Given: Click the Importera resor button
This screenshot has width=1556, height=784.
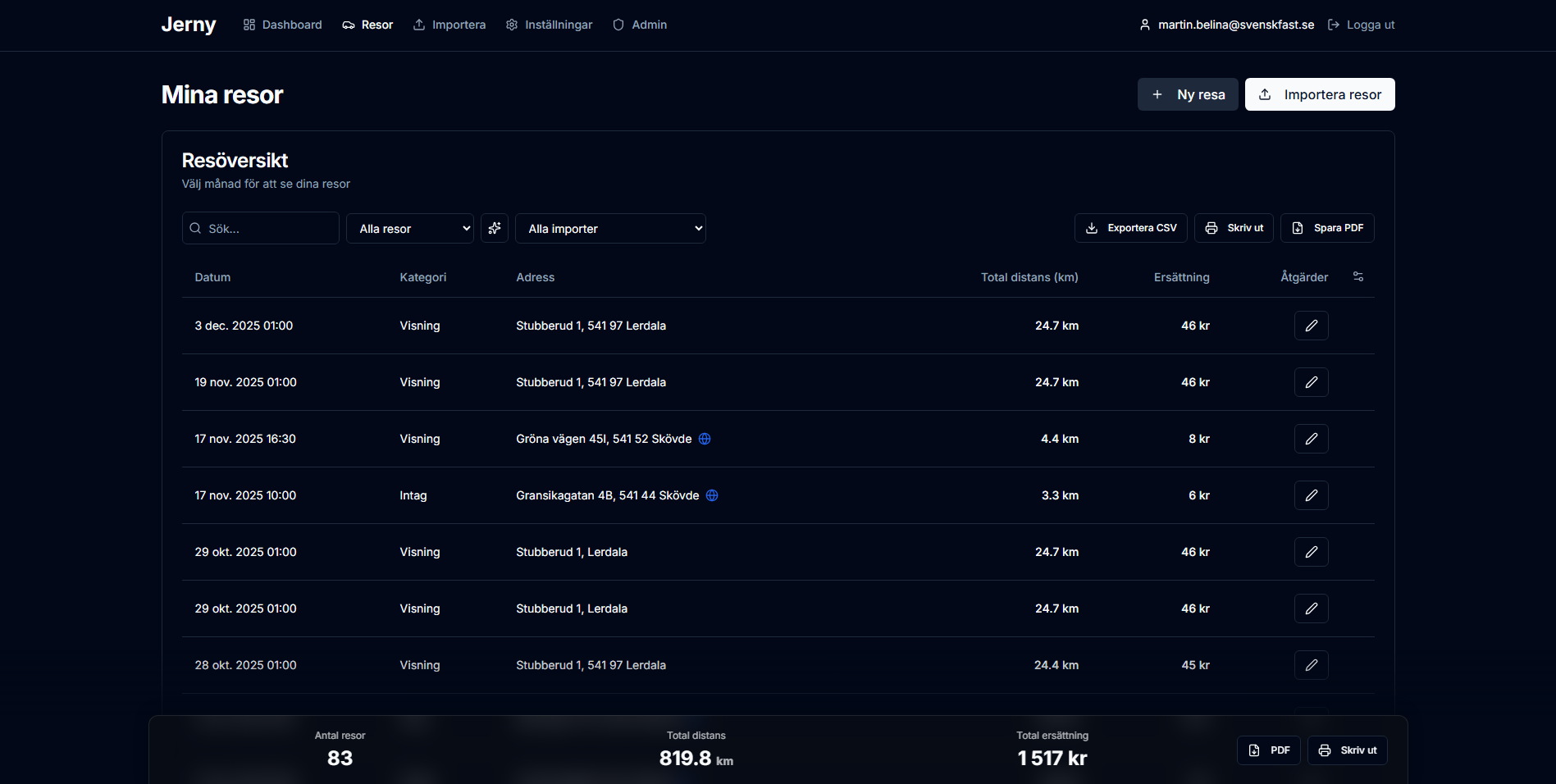Looking at the screenshot, I should coord(1320,94).
